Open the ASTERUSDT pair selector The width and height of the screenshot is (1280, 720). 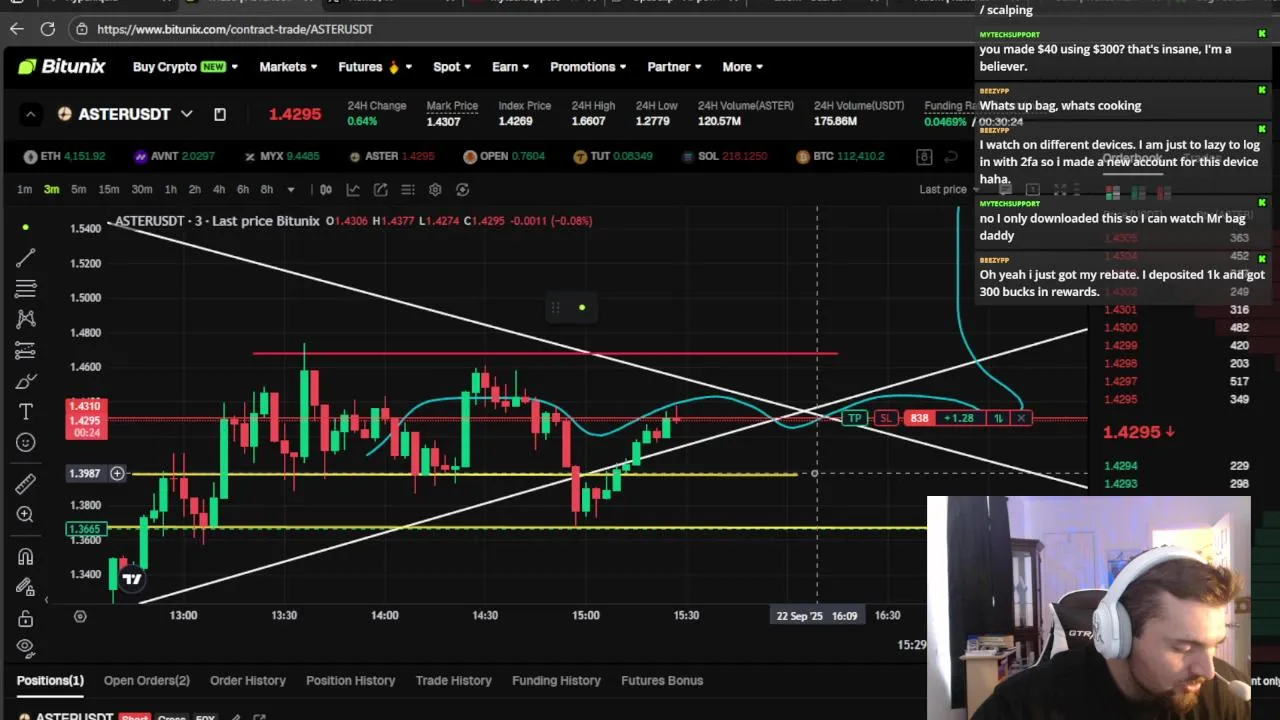(125, 114)
